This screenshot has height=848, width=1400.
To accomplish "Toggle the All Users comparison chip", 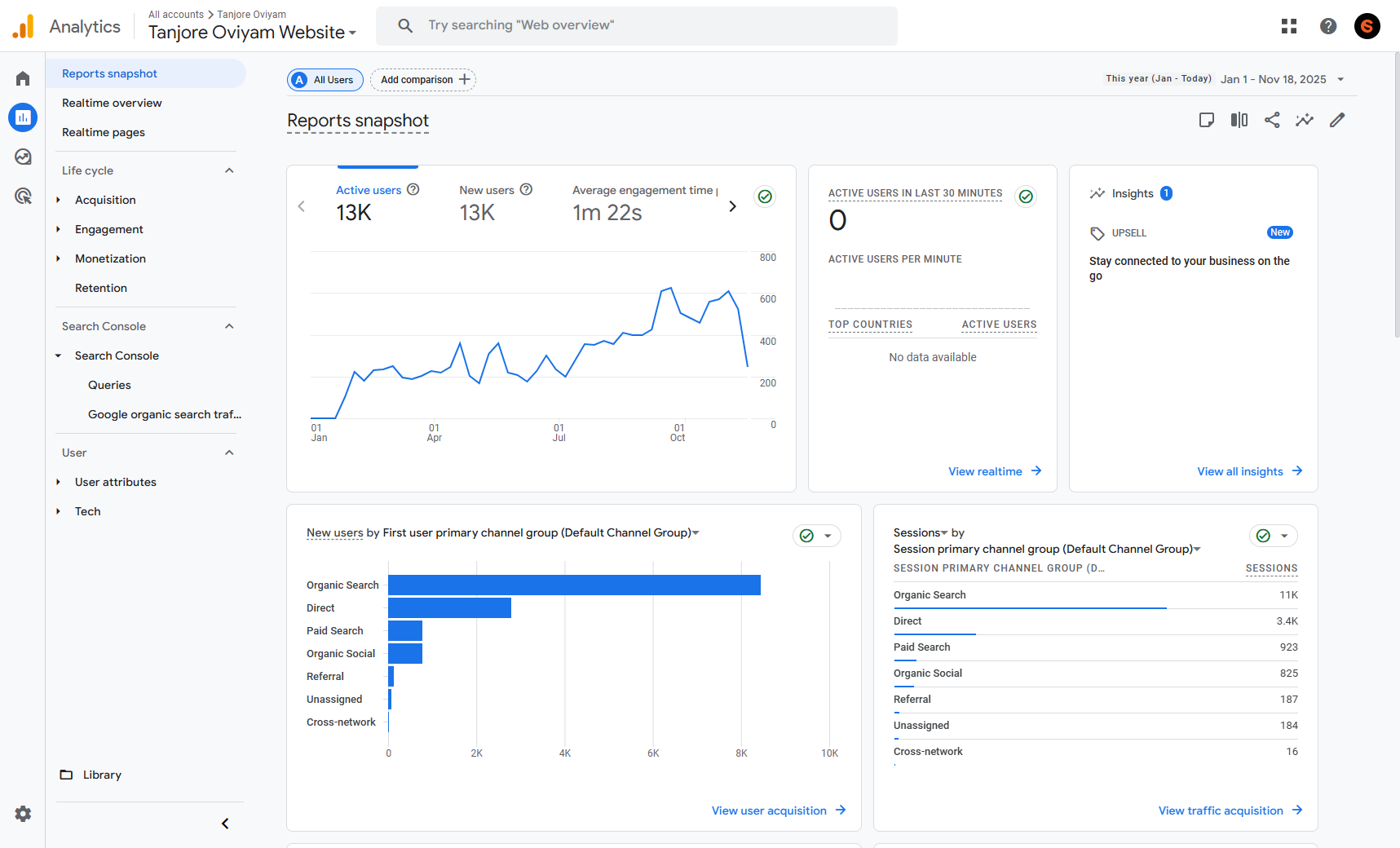I will (325, 80).
